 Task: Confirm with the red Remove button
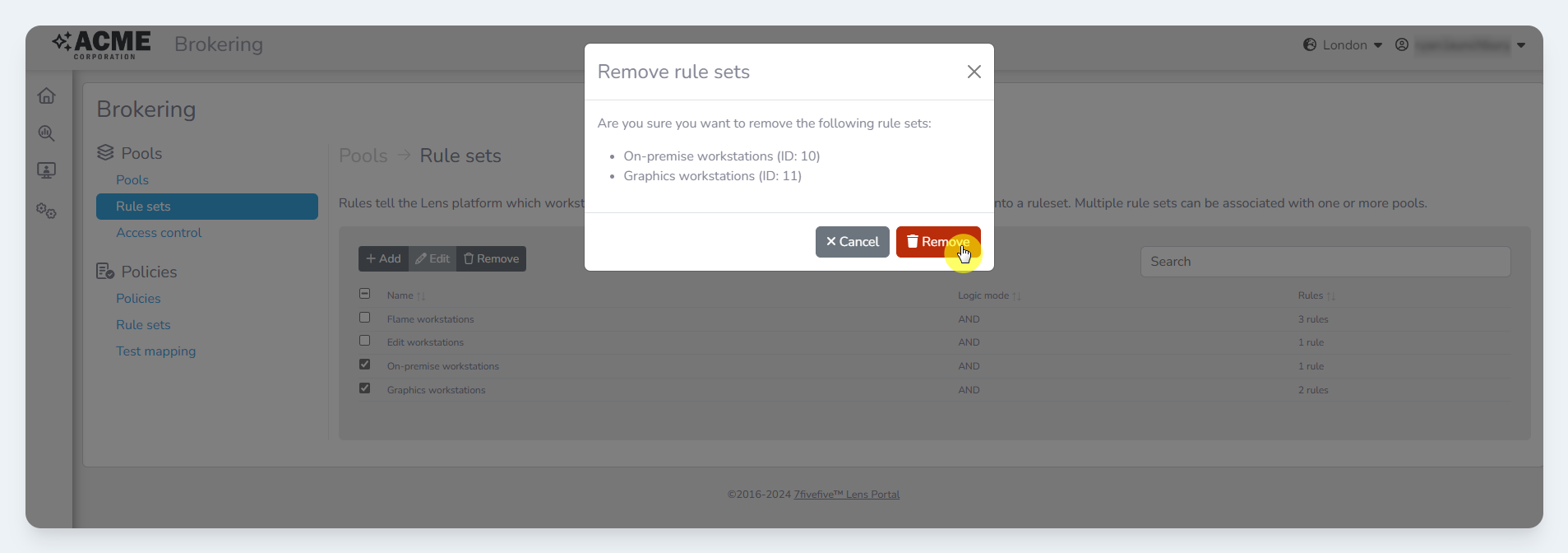tap(937, 242)
